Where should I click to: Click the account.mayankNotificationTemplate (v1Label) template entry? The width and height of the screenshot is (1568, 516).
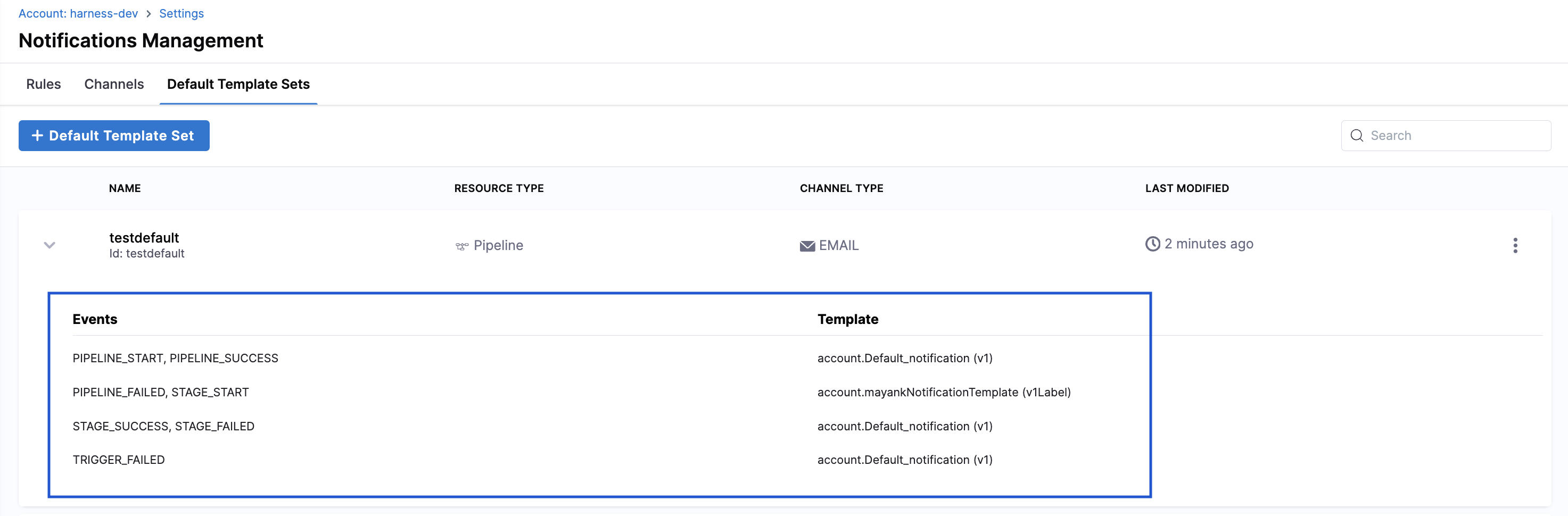(944, 393)
